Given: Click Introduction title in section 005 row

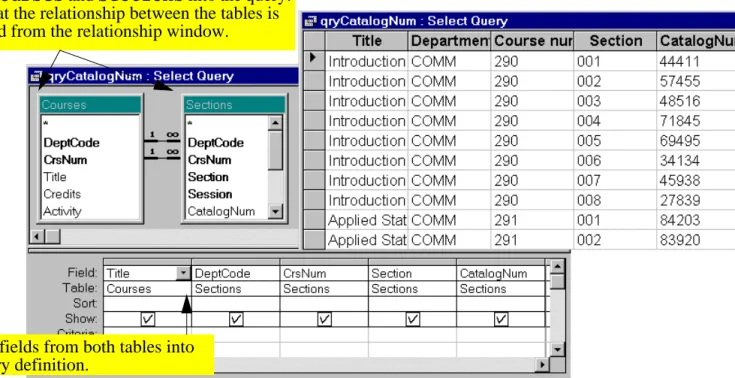Looking at the screenshot, I should (x=367, y=141).
